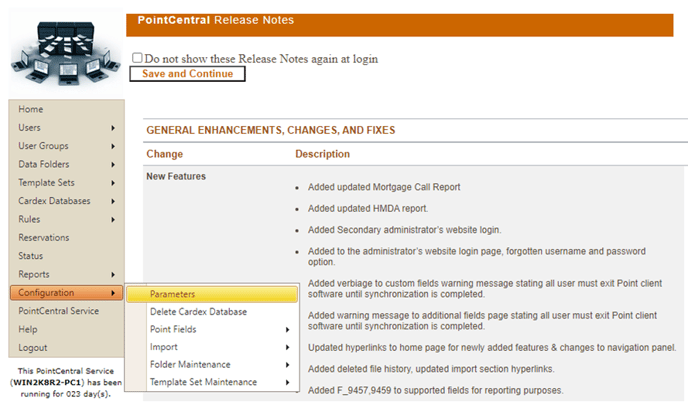Open Template Set Maintenance submenu entry
This screenshot has width=688, height=405.
tap(203, 382)
